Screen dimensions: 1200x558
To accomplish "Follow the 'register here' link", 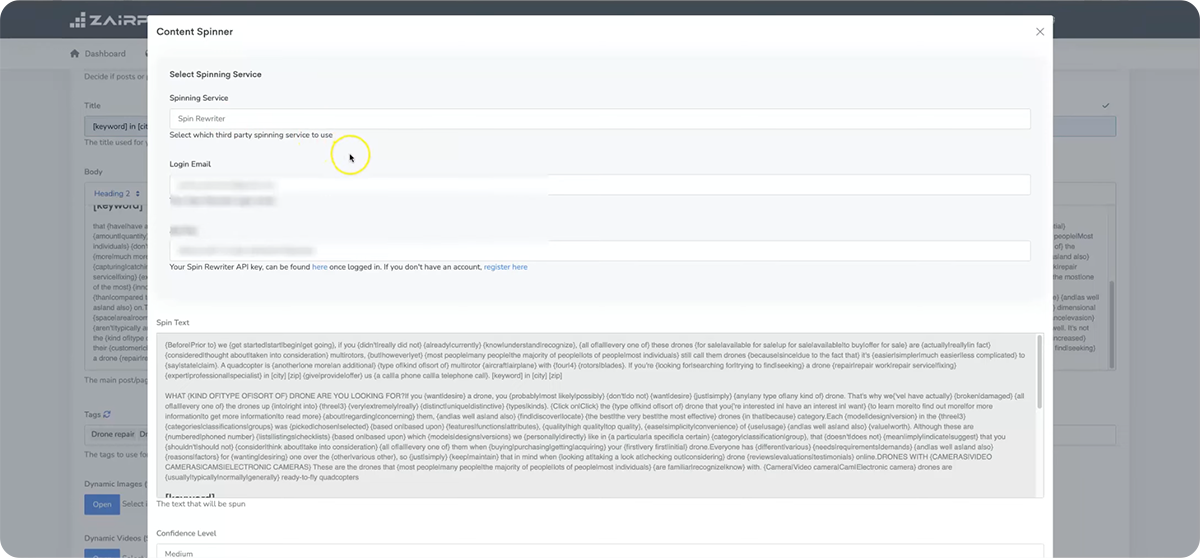I will [505, 268].
